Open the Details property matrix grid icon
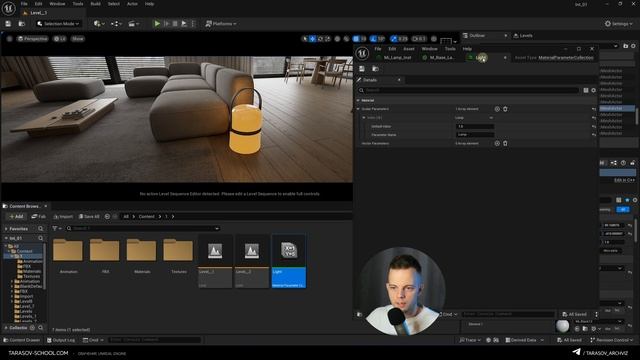 586,90
